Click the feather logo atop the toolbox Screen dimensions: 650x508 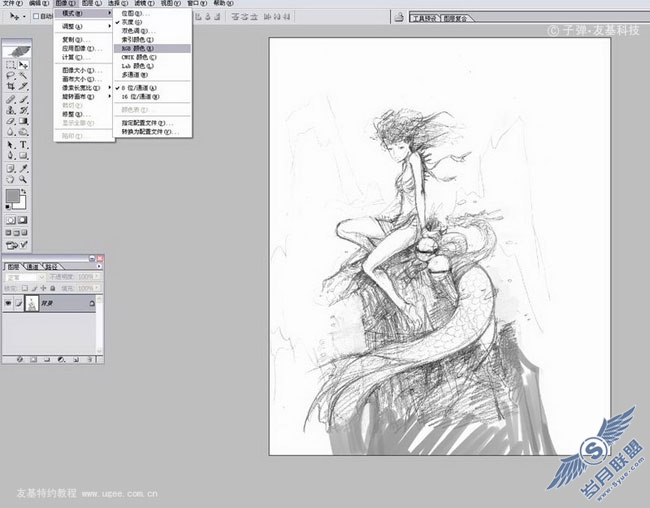coord(17,51)
